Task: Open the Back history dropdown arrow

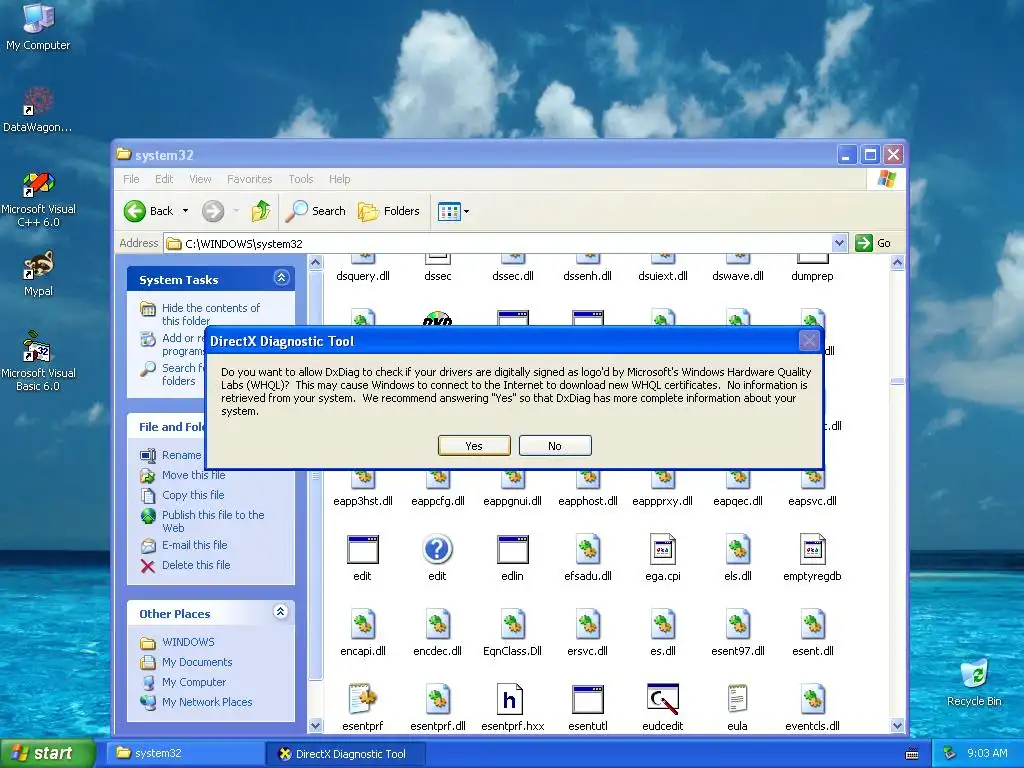Action: click(x=185, y=211)
